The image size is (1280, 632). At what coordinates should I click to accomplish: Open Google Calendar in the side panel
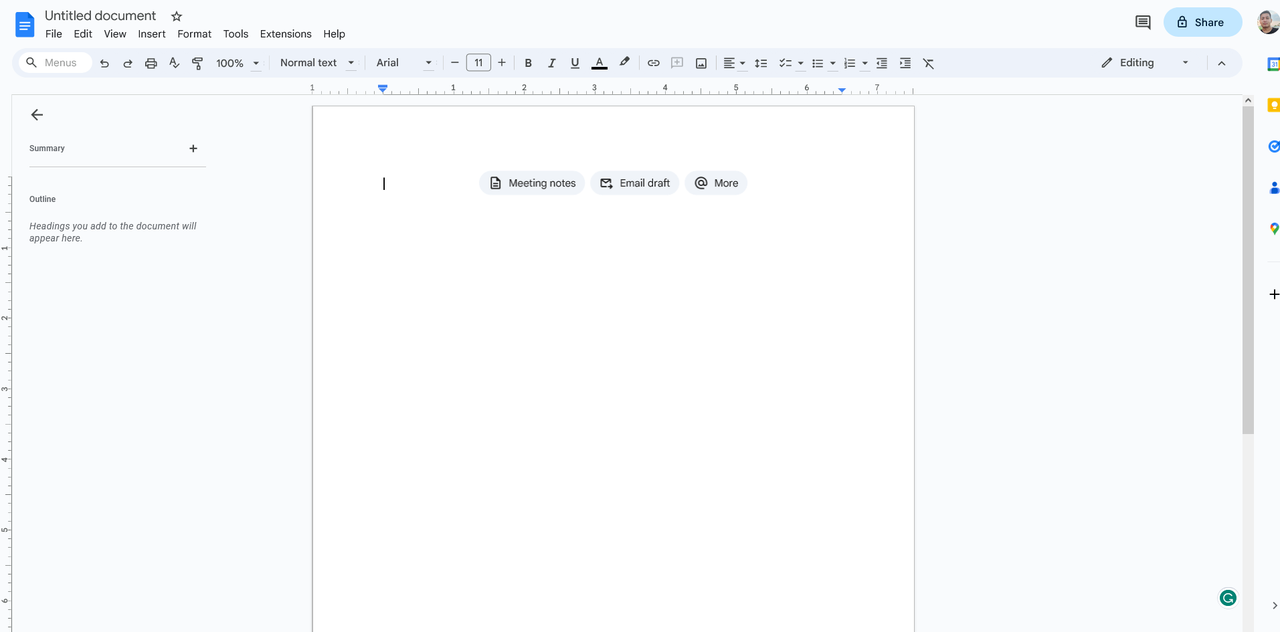click(x=1274, y=63)
